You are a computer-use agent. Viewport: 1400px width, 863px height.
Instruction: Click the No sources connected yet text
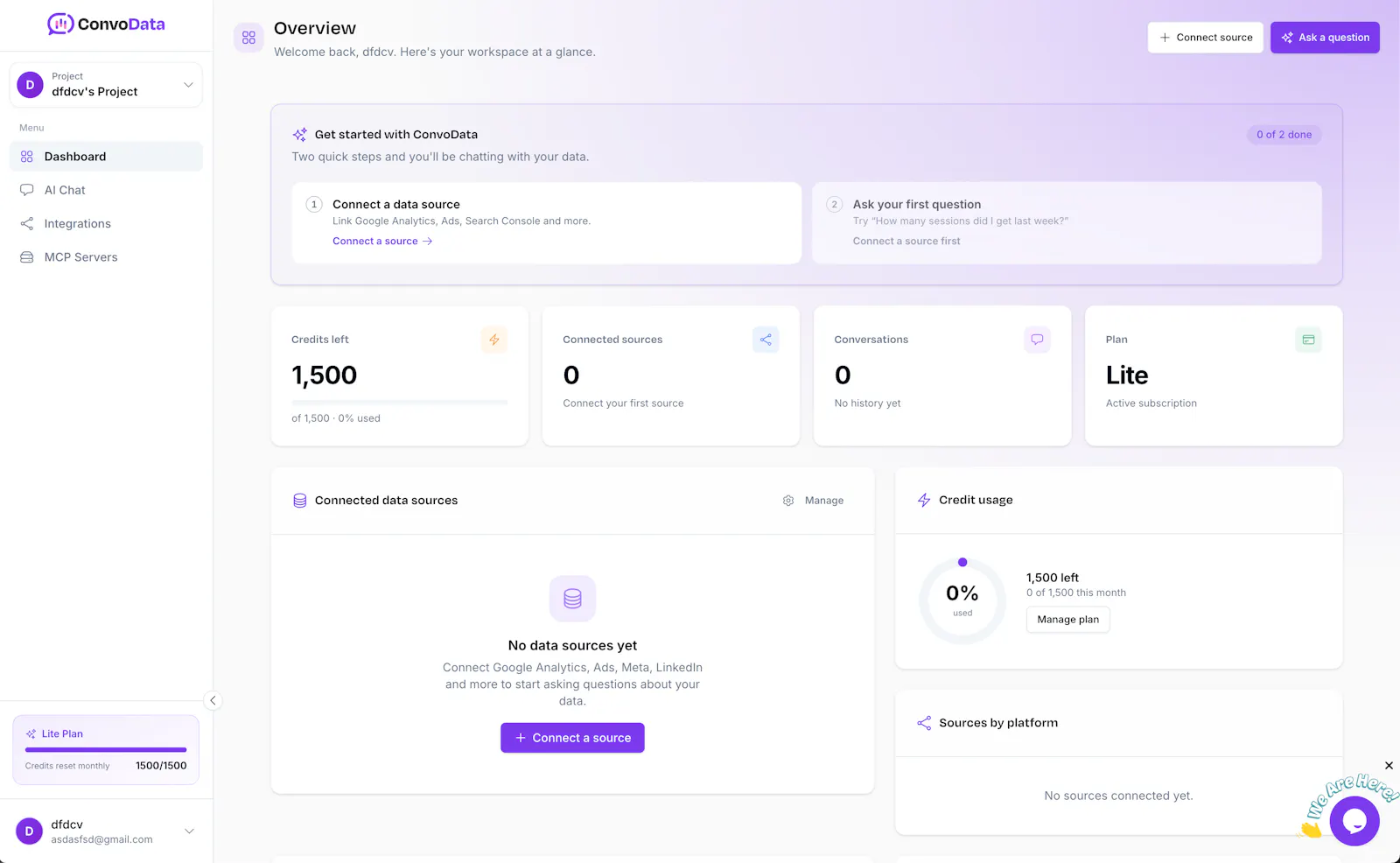tap(1118, 796)
